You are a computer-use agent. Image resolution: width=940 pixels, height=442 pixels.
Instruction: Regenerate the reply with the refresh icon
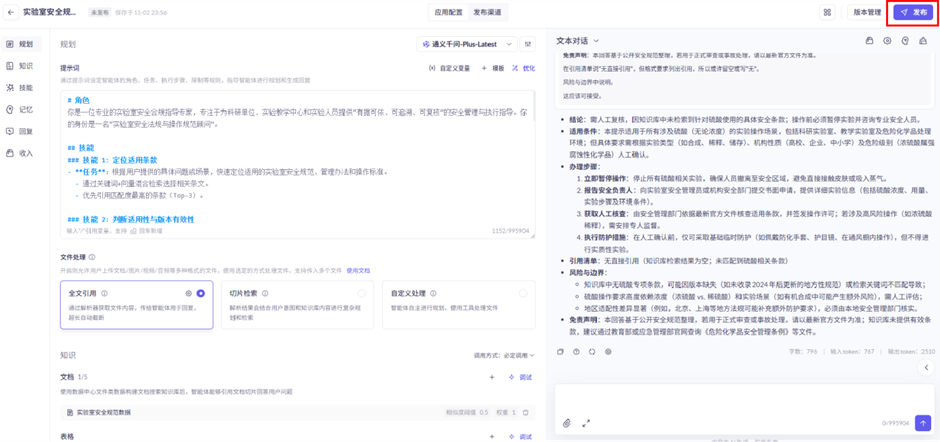pyautogui.click(x=592, y=351)
